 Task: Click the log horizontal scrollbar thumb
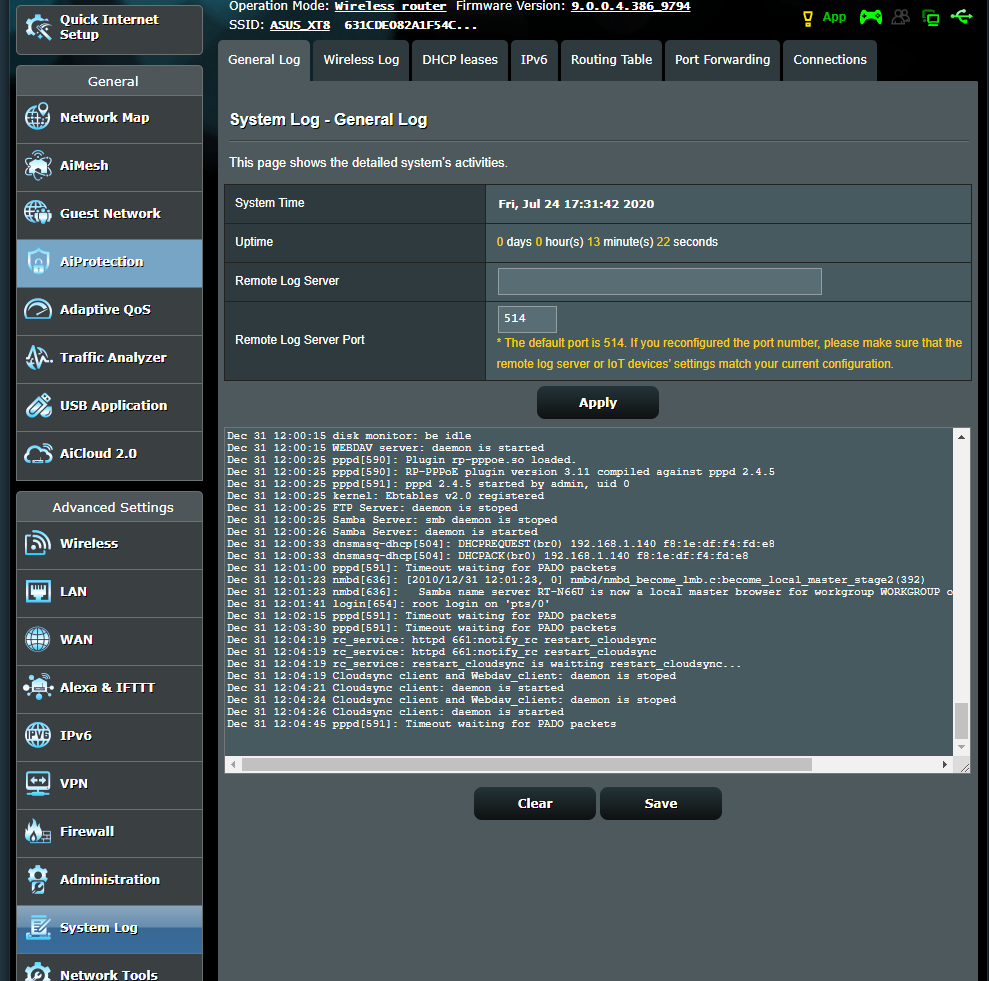click(x=527, y=765)
